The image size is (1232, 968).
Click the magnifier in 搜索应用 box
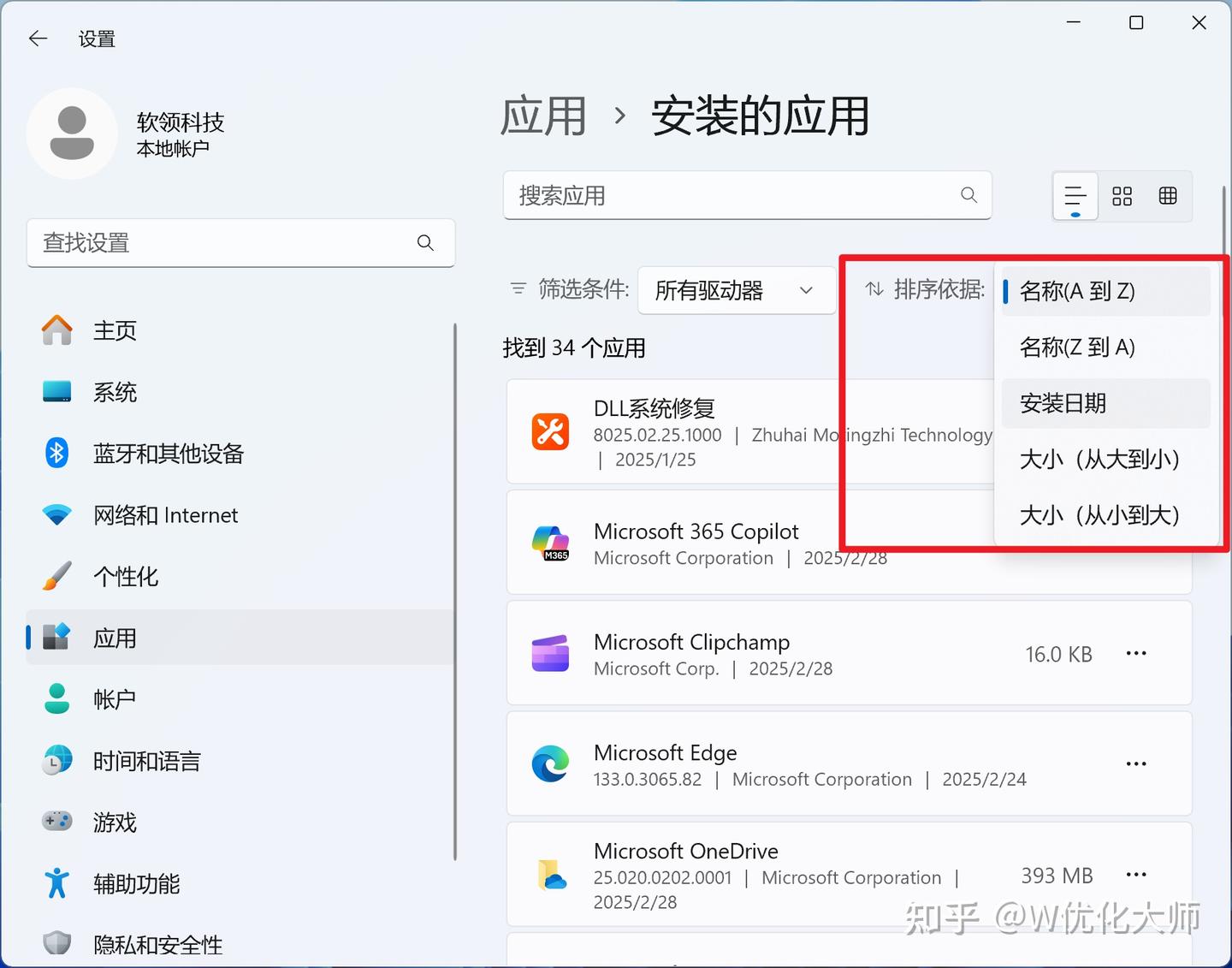tap(968, 195)
